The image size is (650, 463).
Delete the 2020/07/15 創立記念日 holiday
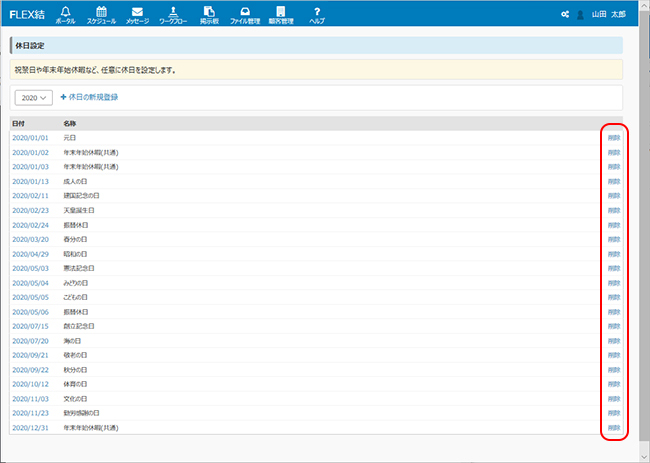tap(614, 326)
